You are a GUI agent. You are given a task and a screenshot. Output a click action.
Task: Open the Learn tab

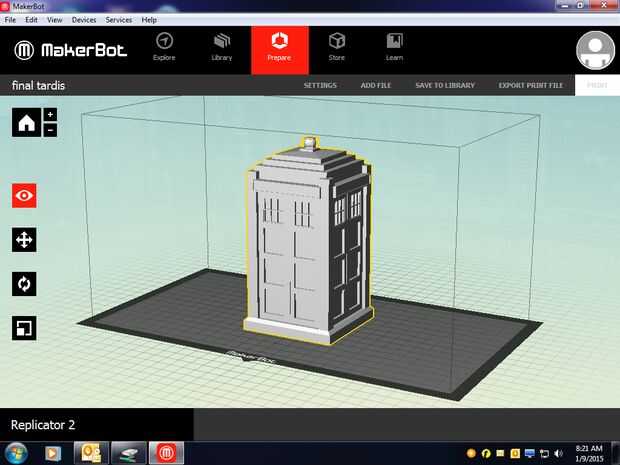(394, 47)
